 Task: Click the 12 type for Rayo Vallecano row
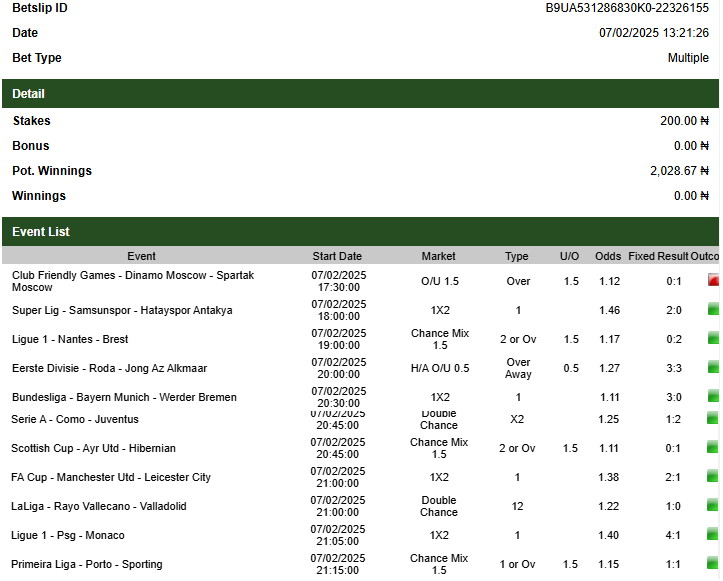517,506
